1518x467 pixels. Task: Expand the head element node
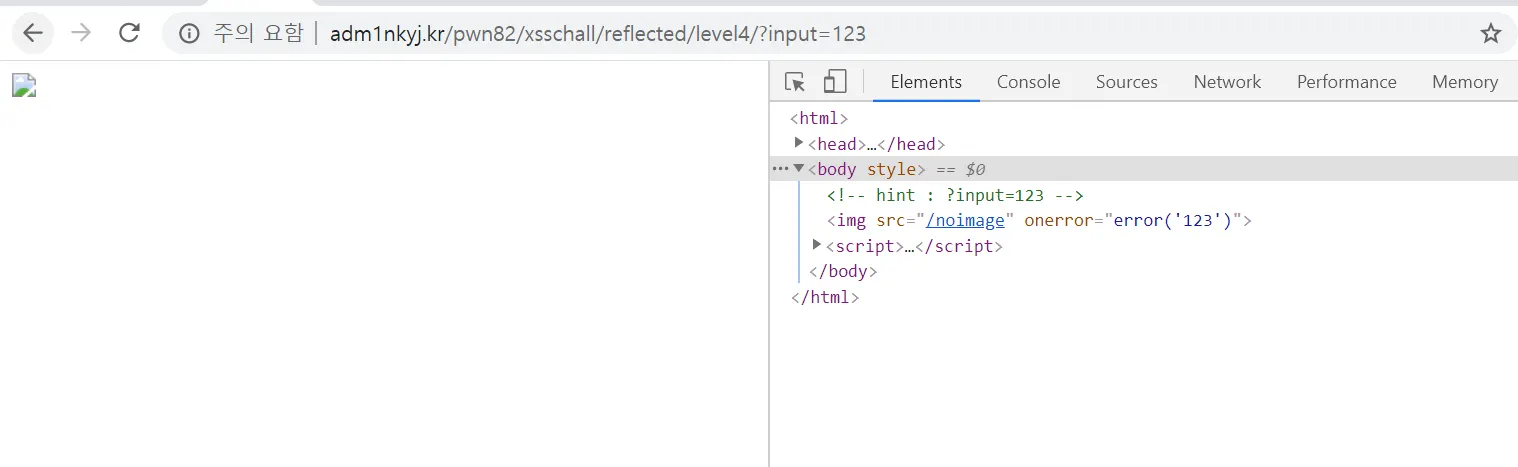(799, 143)
